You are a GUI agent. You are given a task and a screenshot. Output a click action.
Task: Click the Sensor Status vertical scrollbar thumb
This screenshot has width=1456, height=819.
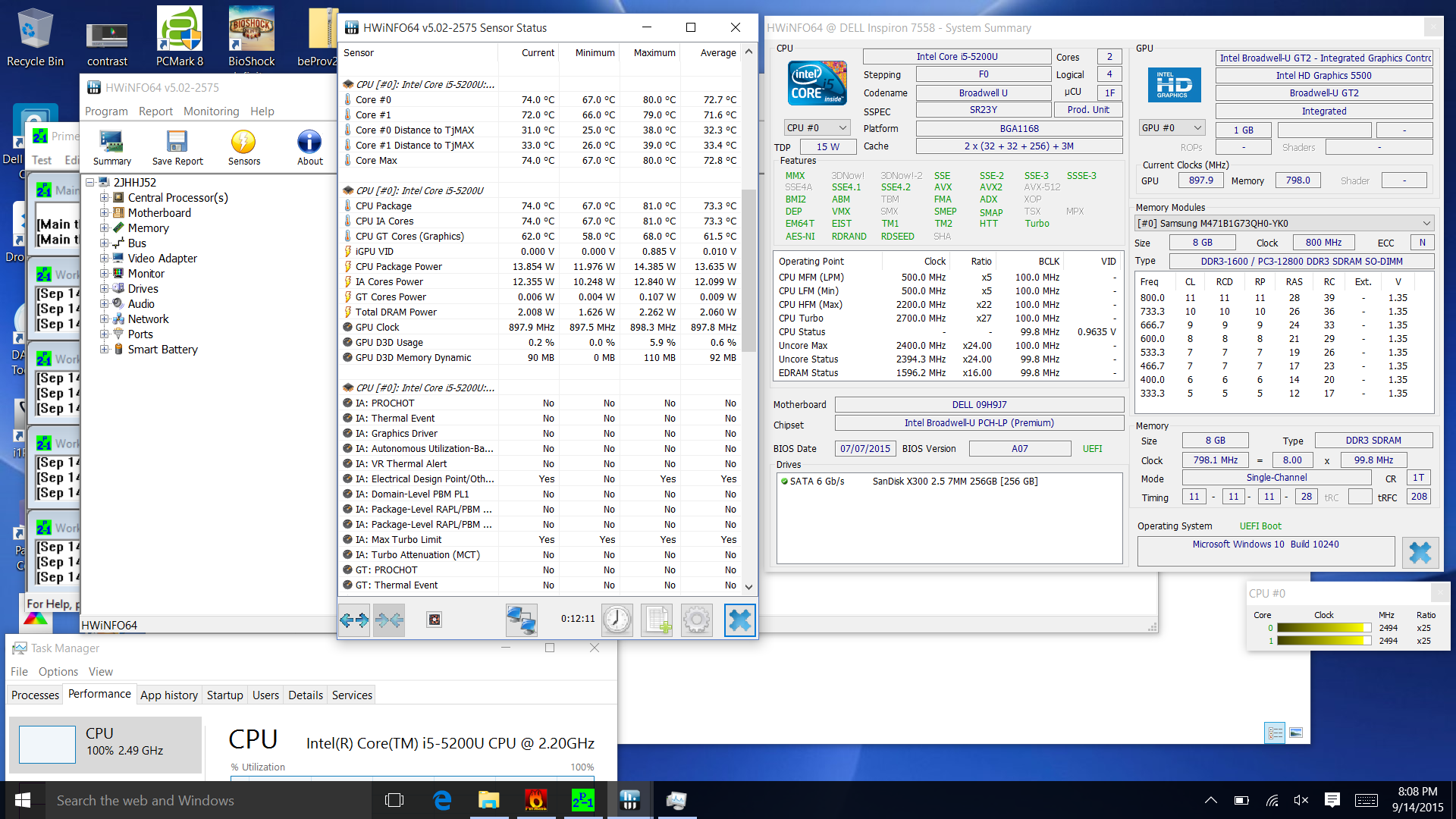[748, 271]
